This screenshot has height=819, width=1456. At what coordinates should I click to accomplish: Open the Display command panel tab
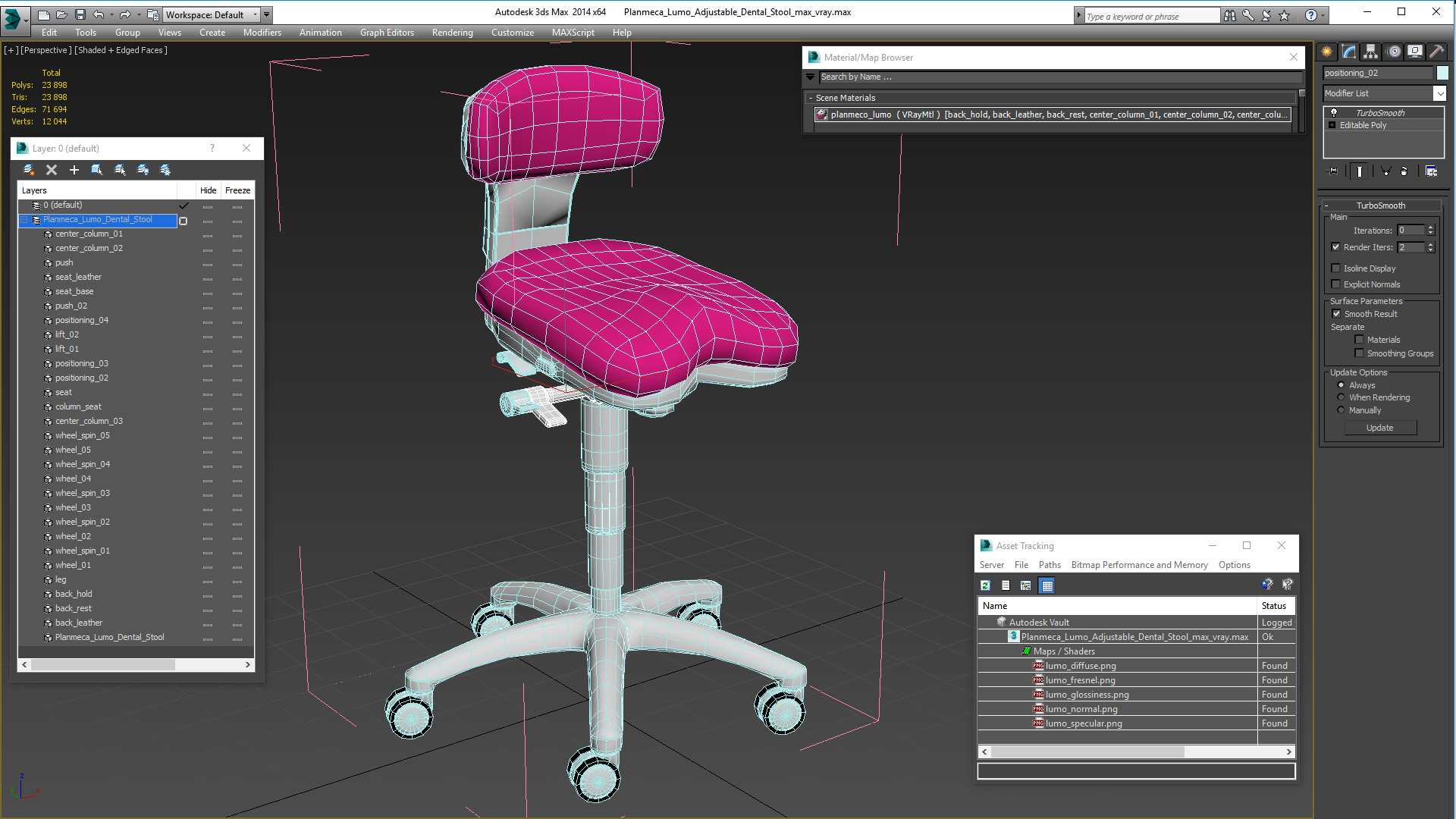tap(1415, 52)
